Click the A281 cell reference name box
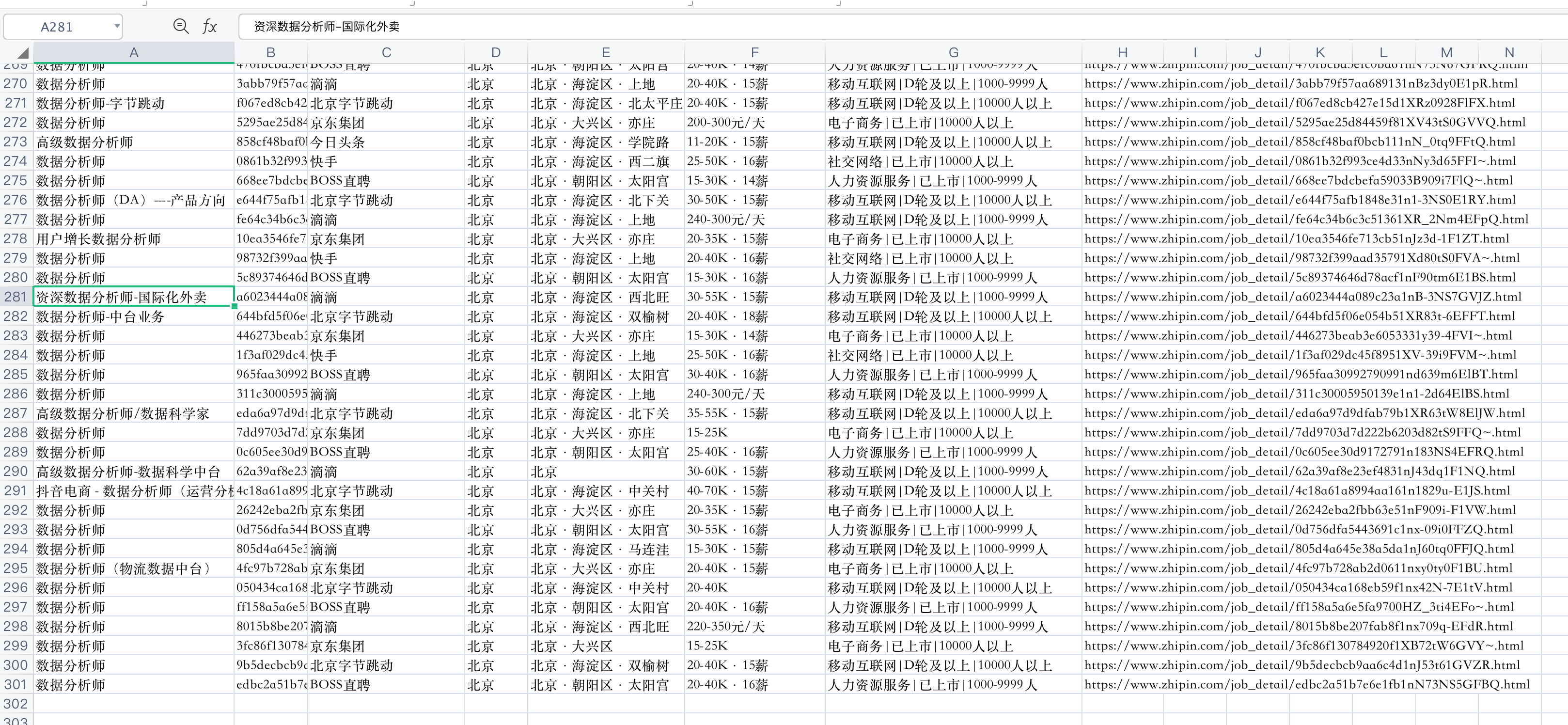The width and height of the screenshot is (1568, 725). point(57,27)
